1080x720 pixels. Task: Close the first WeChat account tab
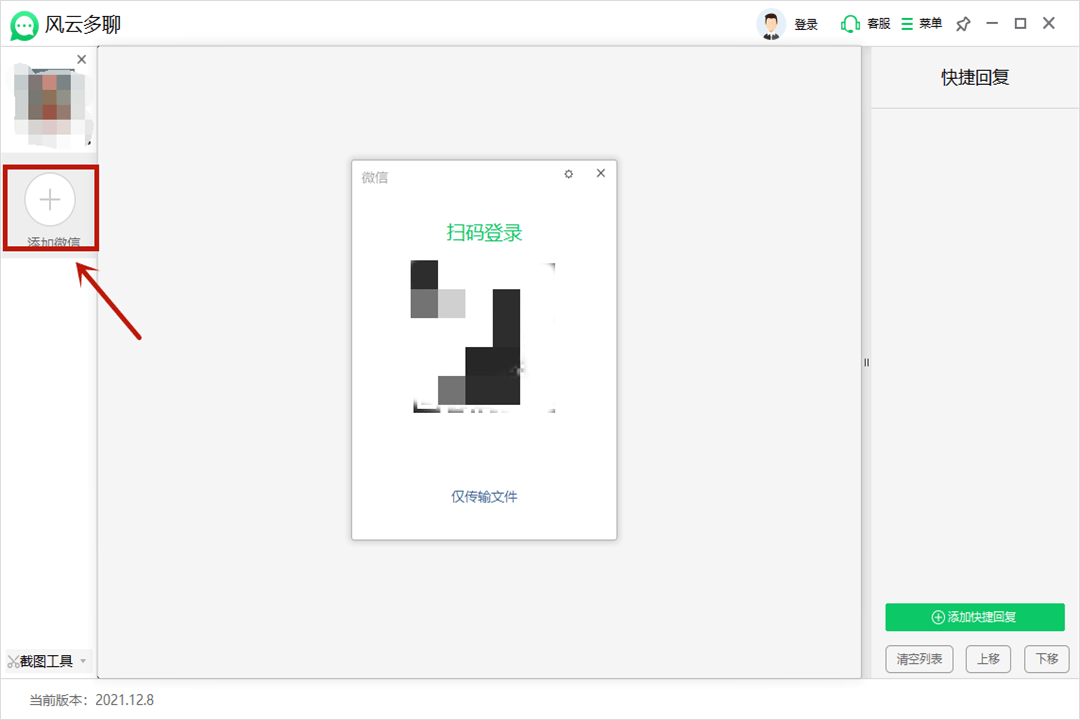point(82,60)
